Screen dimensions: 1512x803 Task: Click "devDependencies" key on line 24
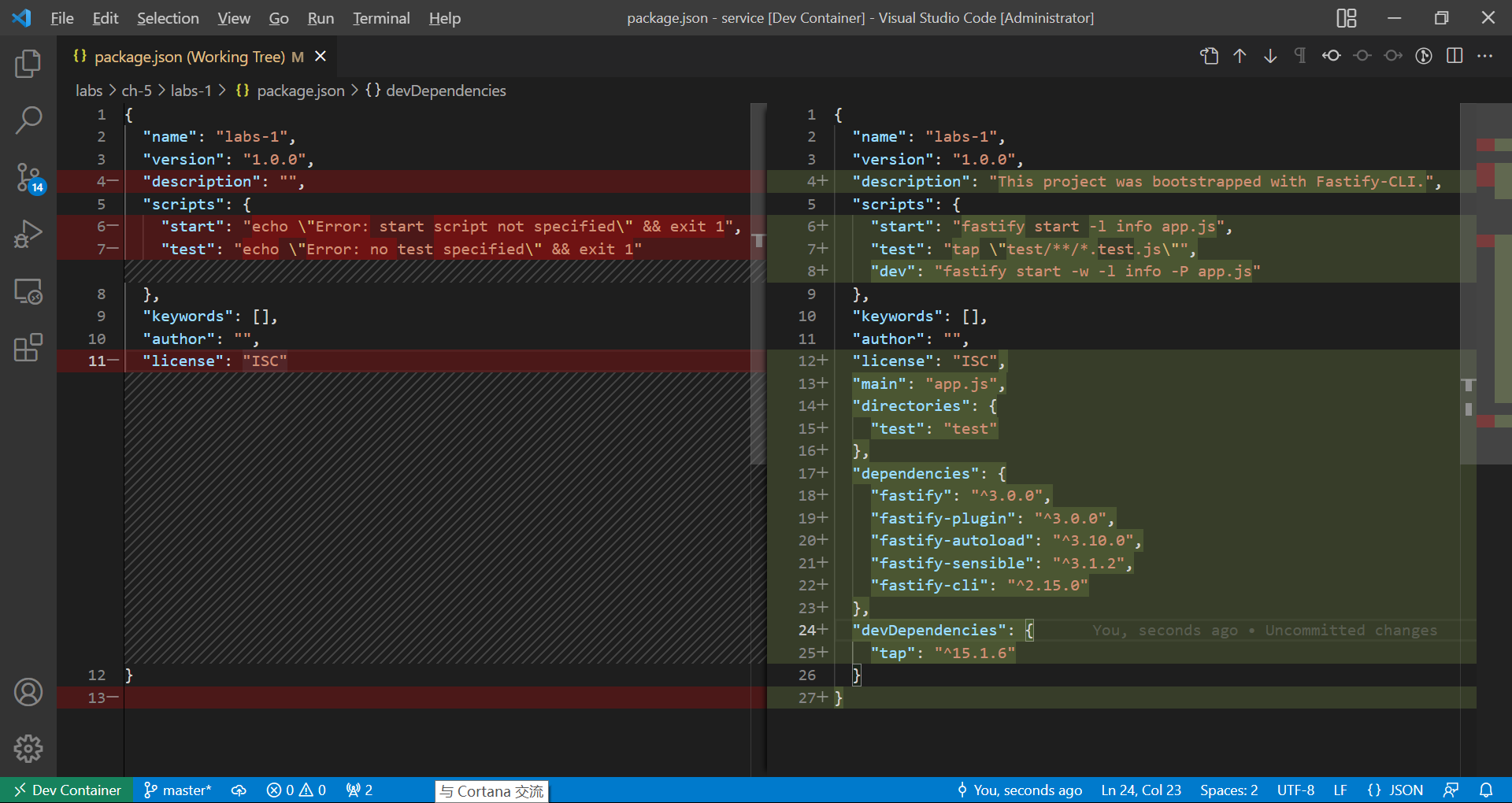click(929, 631)
